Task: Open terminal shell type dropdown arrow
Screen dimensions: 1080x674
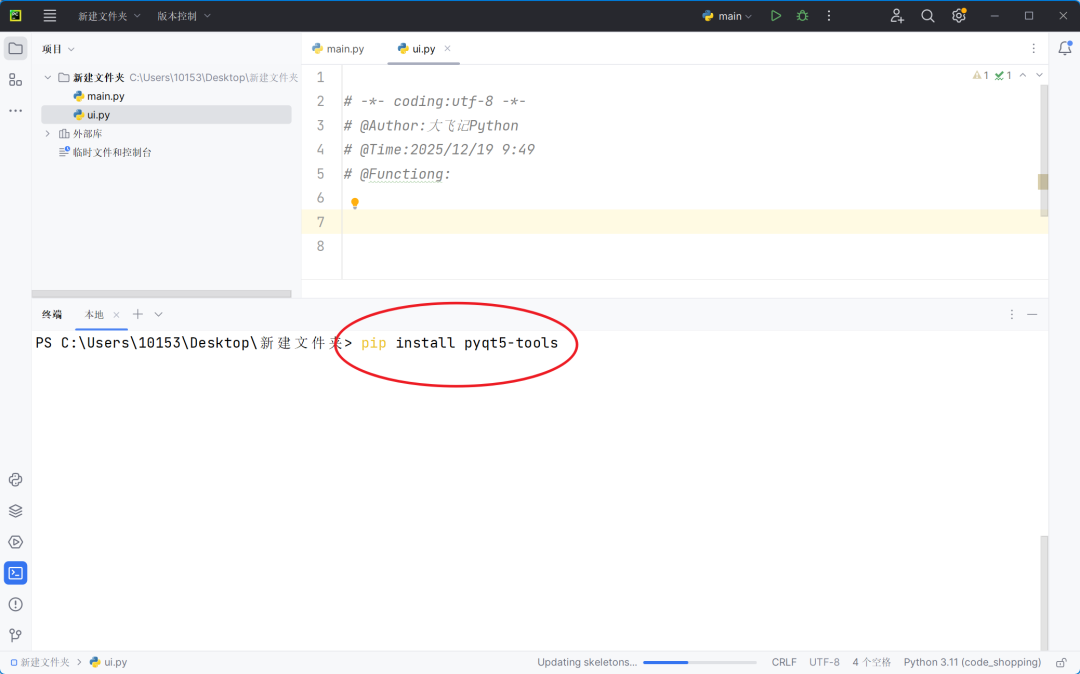Action: [x=158, y=314]
